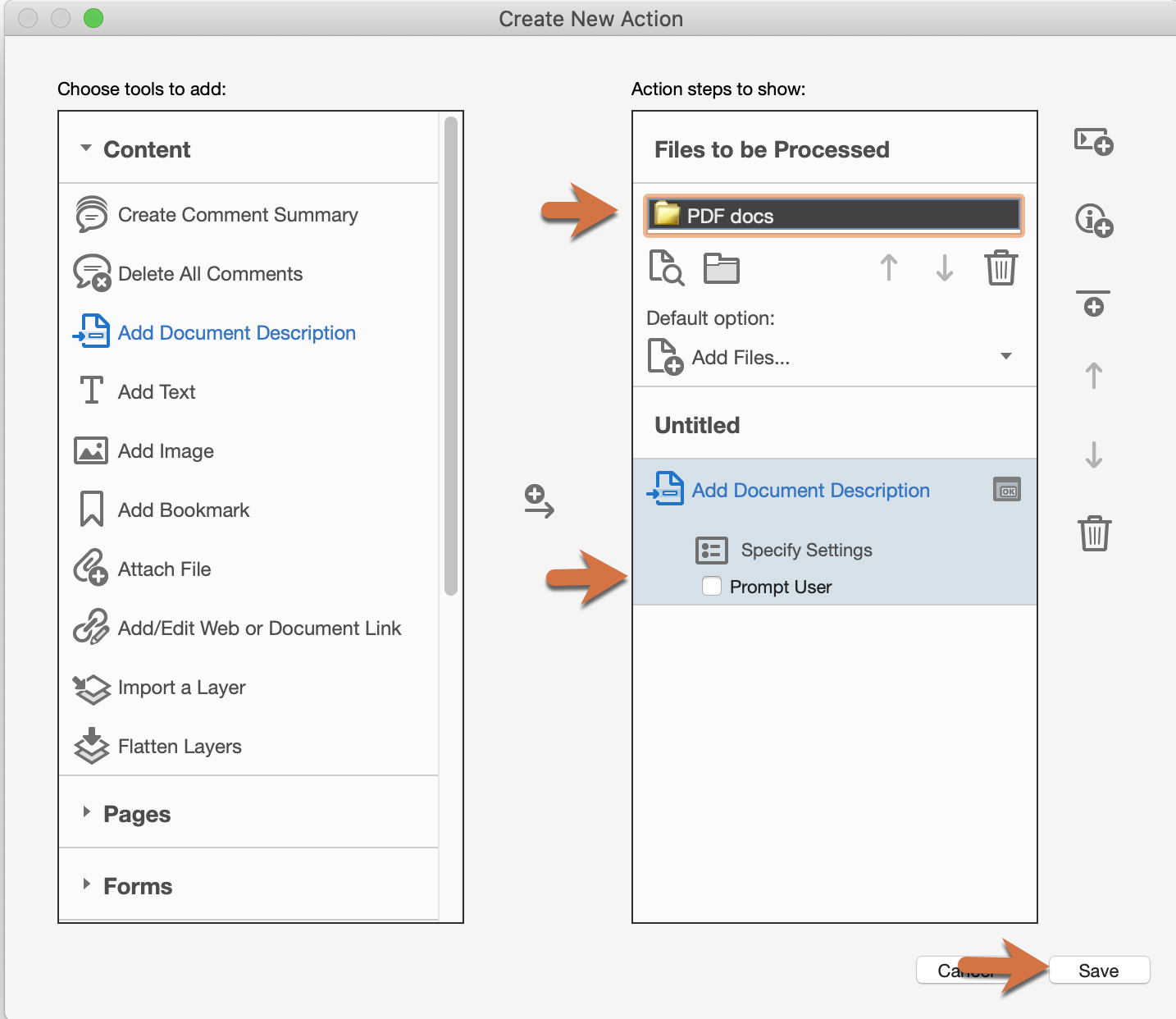Click the add folder icon below PDF docs
Viewport: 1176px width, 1019px height.
(x=720, y=268)
